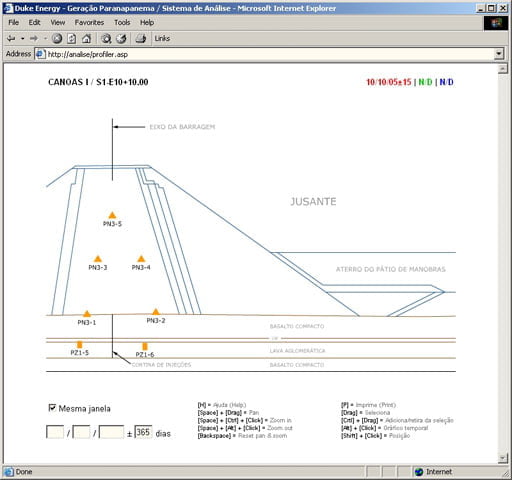Open the Back button history dropdown arrow
This screenshot has height=480, width=512.
[x=22, y=39]
